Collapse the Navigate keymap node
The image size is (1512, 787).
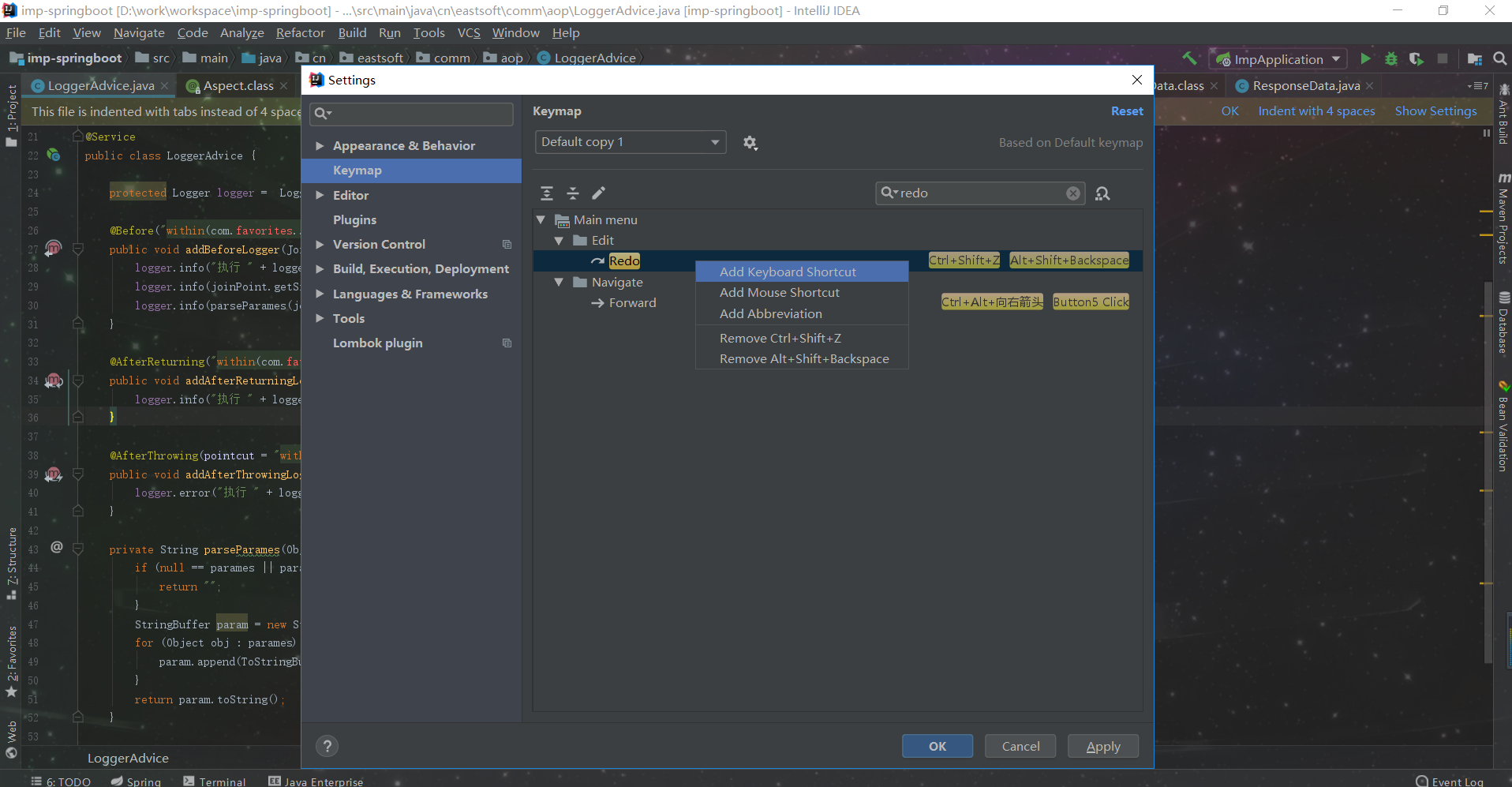point(559,282)
